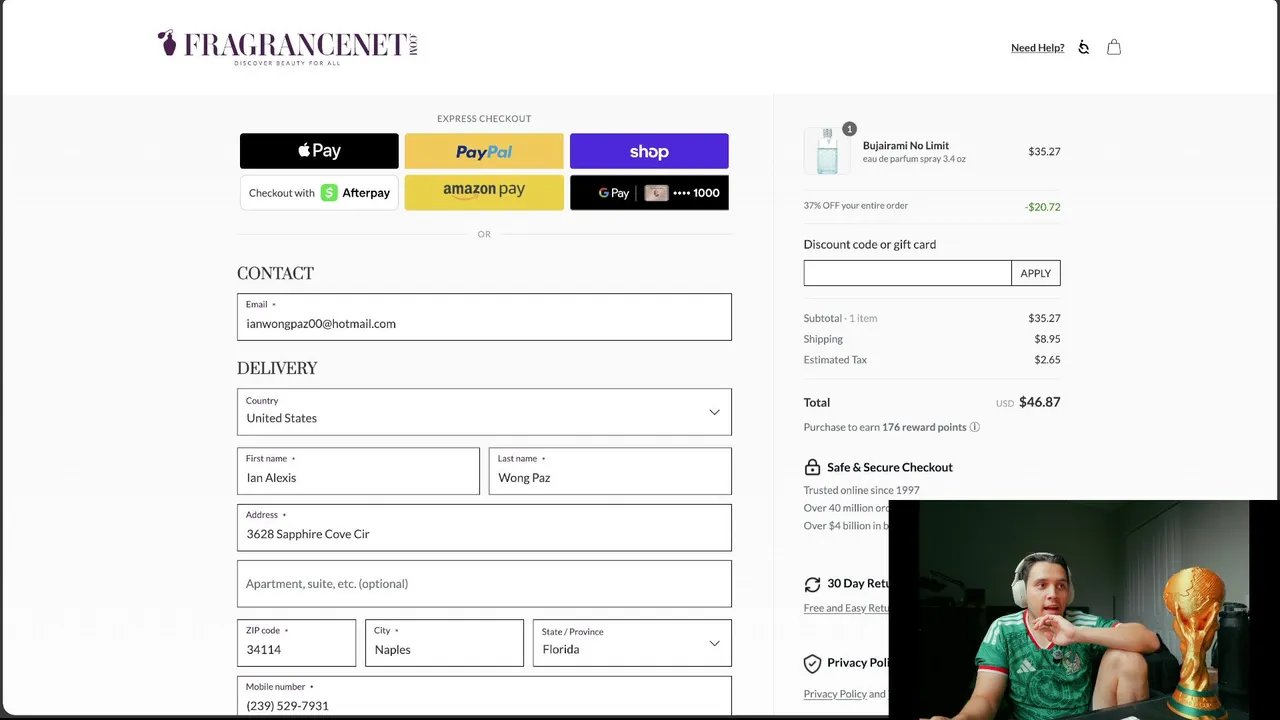This screenshot has height=720, width=1280.
Task: Open the accessibility icon in header
Action: point(1083,47)
